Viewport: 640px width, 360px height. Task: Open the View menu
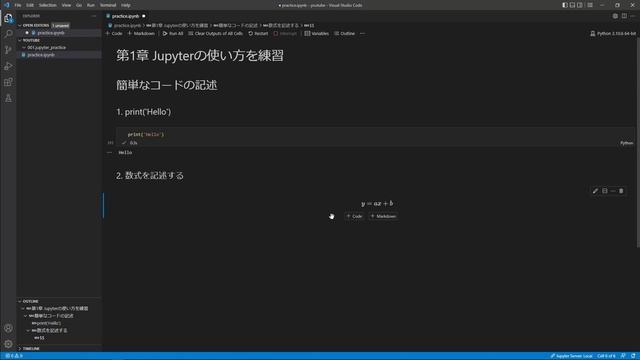pyautogui.click(x=66, y=5)
